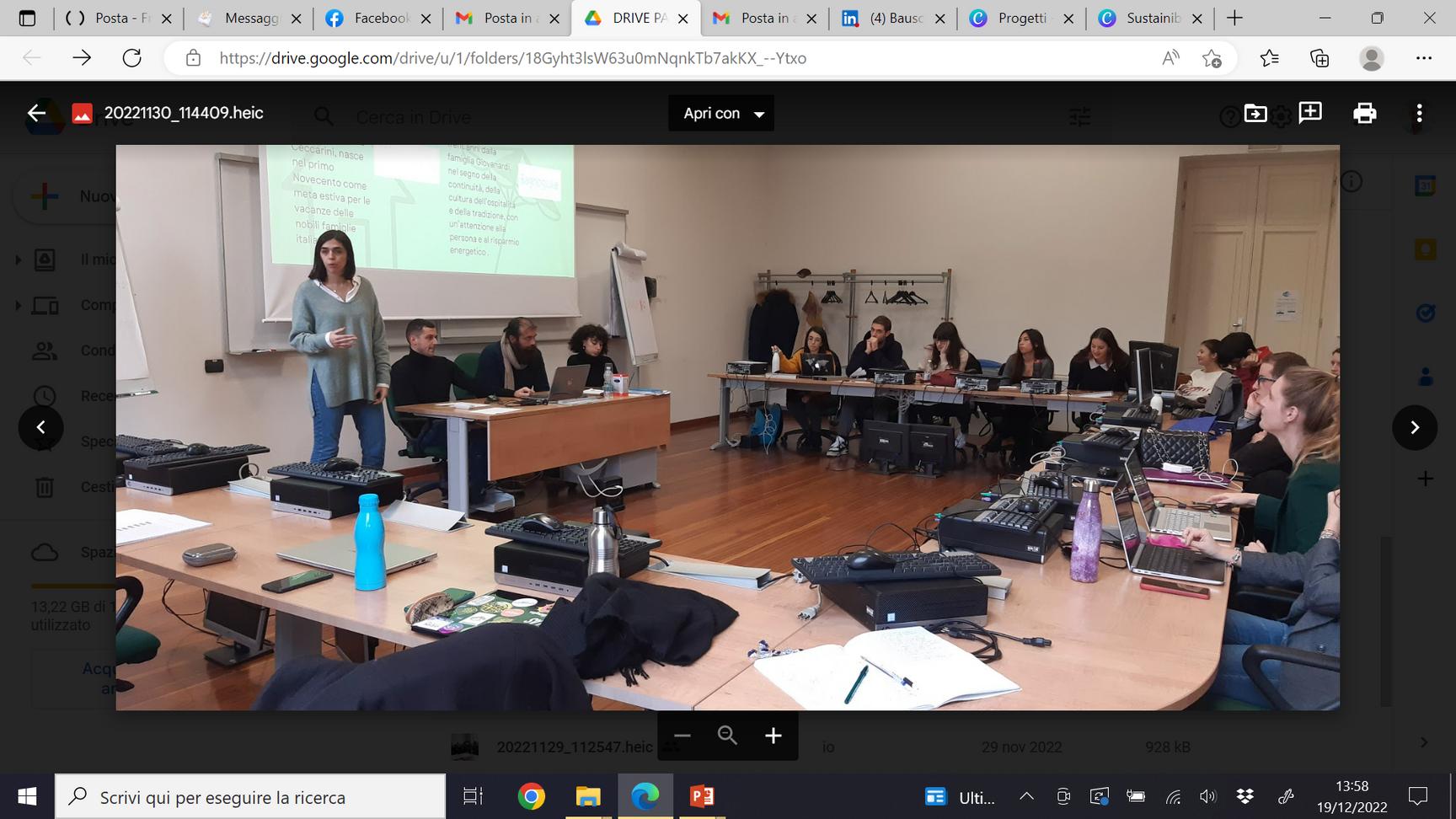Close the Facebook browser tab
This screenshot has width=1456, height=819.
point(426,19)
